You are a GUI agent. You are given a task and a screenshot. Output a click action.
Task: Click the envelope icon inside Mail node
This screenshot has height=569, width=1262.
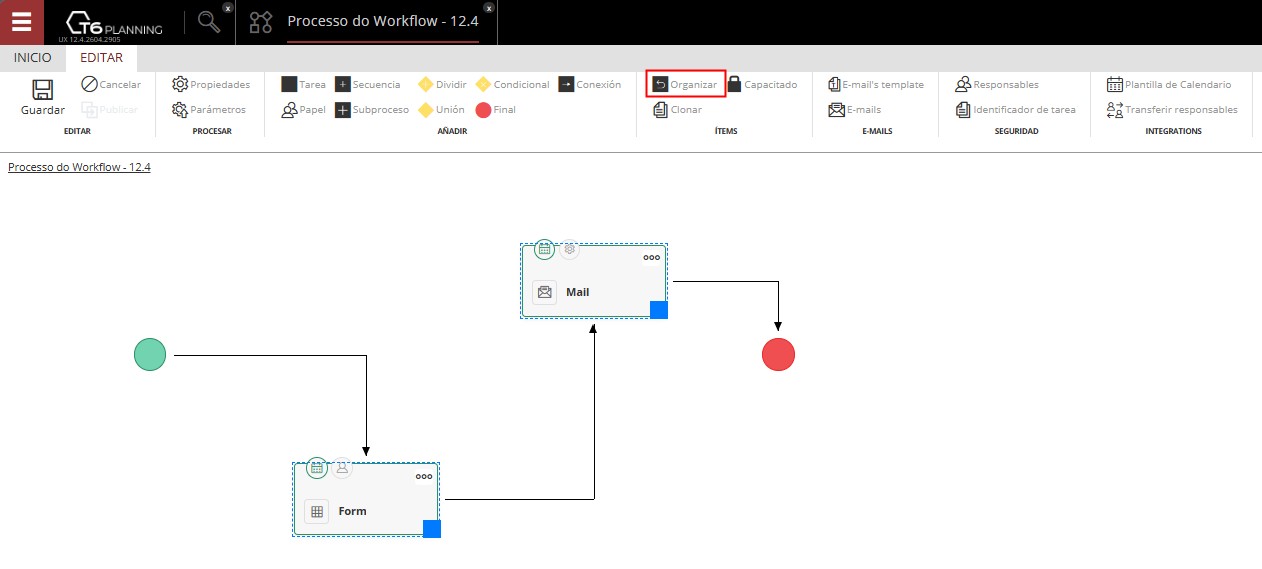coord(544,292)
